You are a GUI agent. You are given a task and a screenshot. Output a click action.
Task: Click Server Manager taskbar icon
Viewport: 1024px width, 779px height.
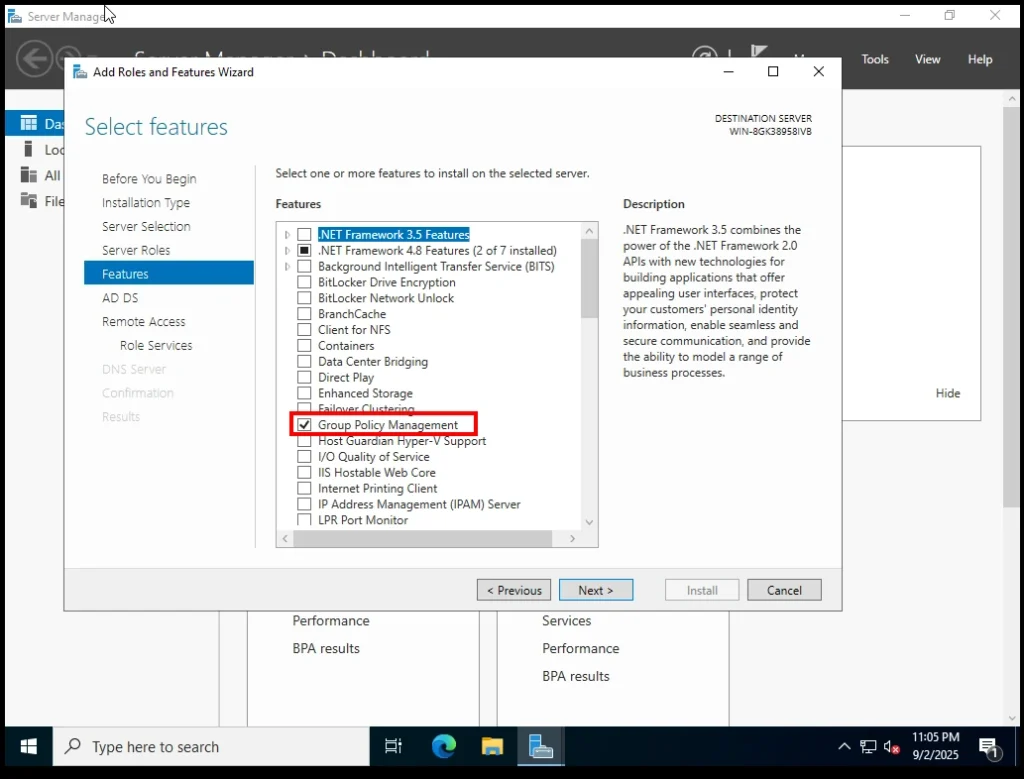[x=541, y=746]
